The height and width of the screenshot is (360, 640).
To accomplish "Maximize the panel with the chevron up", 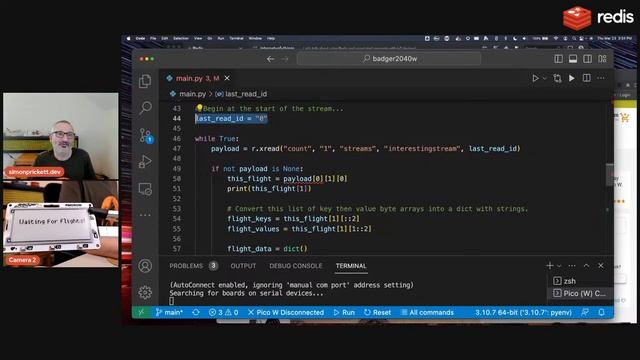I will 587,266.
